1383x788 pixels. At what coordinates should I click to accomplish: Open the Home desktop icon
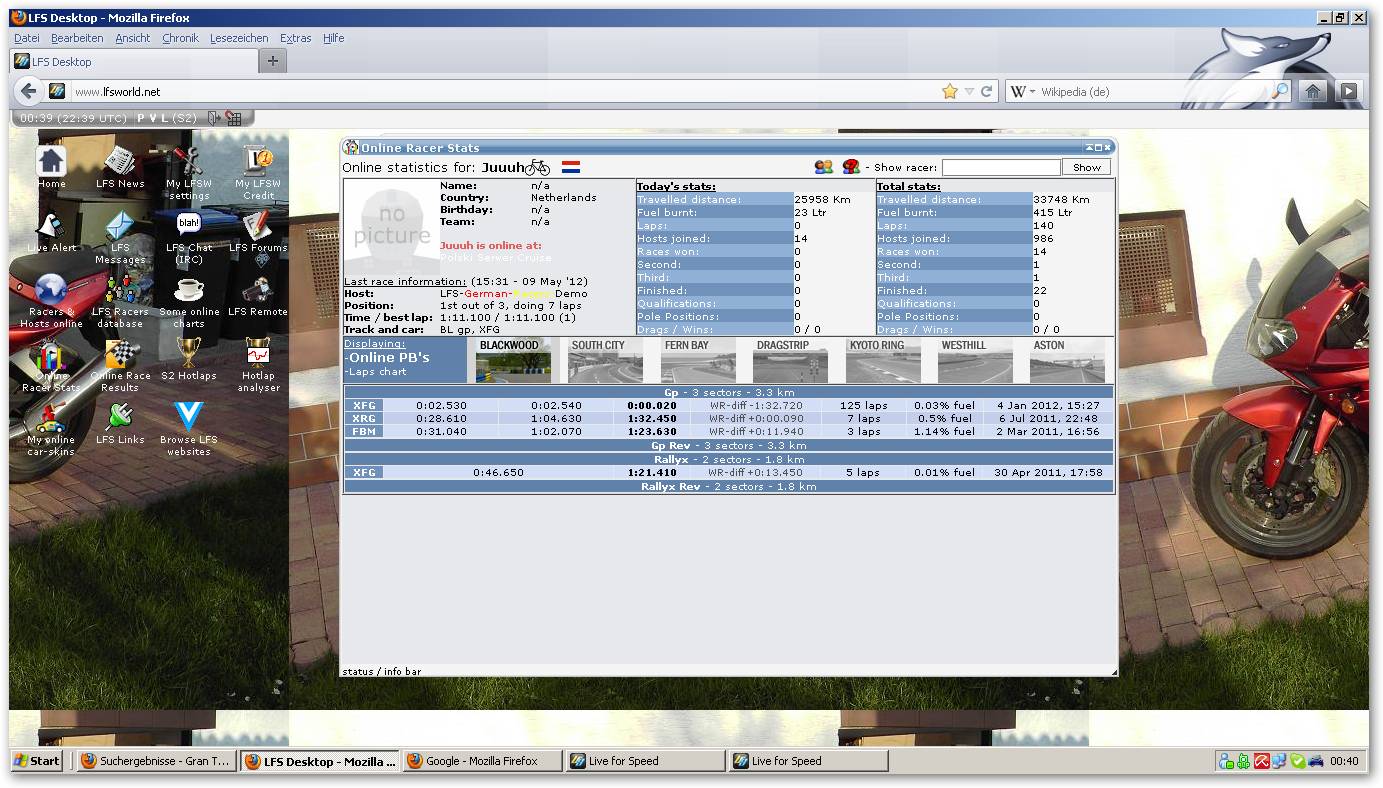[51, 161]
